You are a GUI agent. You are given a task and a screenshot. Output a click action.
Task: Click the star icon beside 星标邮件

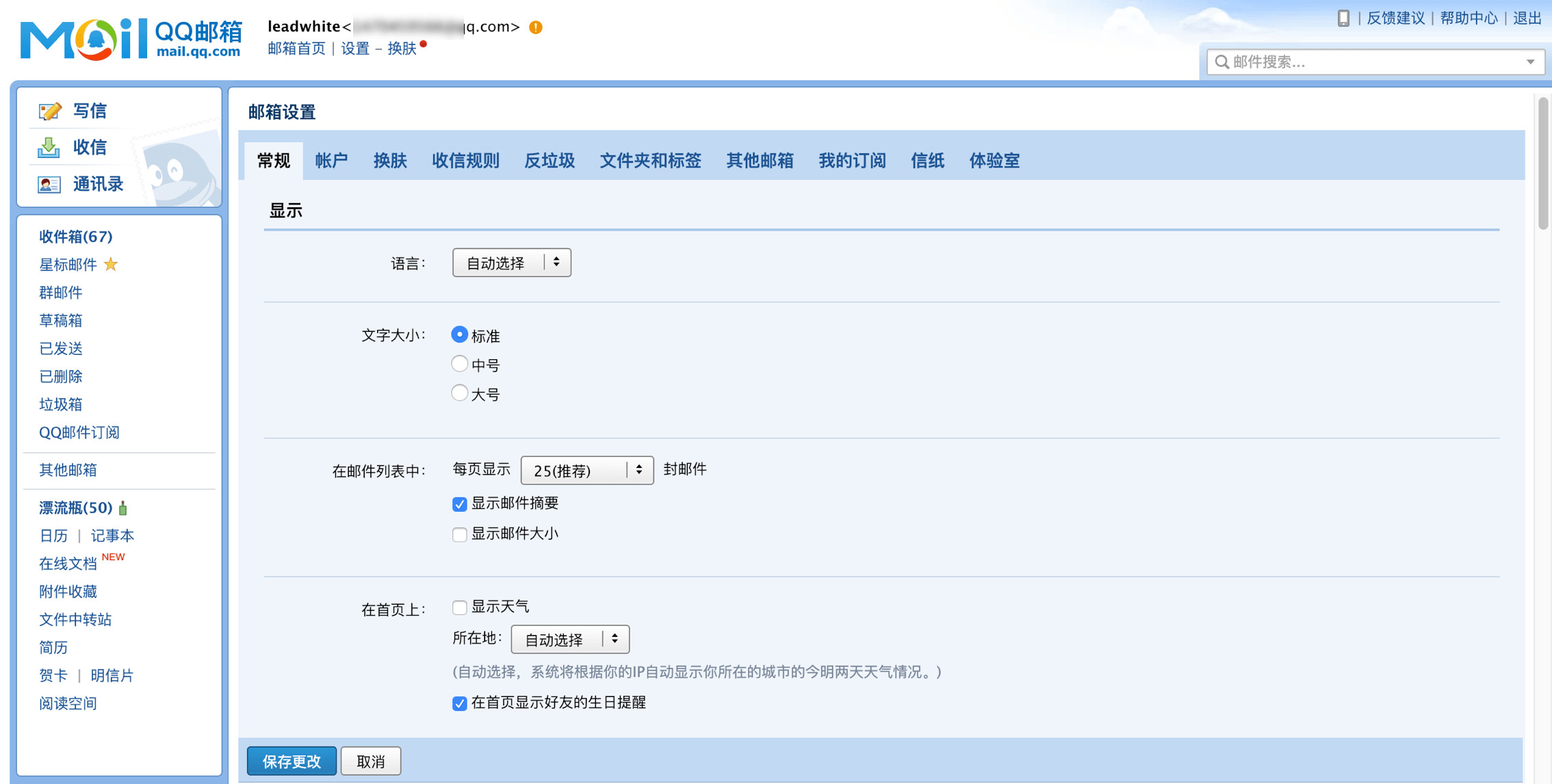pyautogui.click(x=112, y=265)
